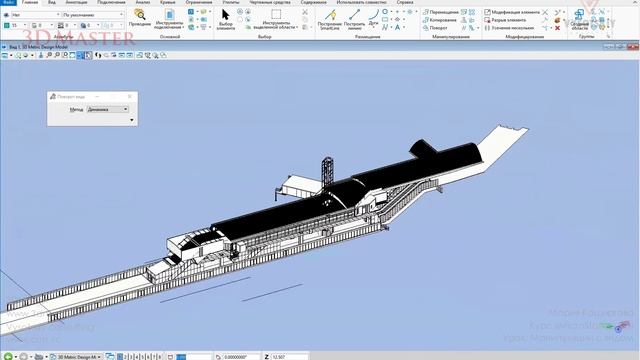Click the display style view toolbar icon
640x360 pixels.
pyautogui.click(x=18, y=55)
